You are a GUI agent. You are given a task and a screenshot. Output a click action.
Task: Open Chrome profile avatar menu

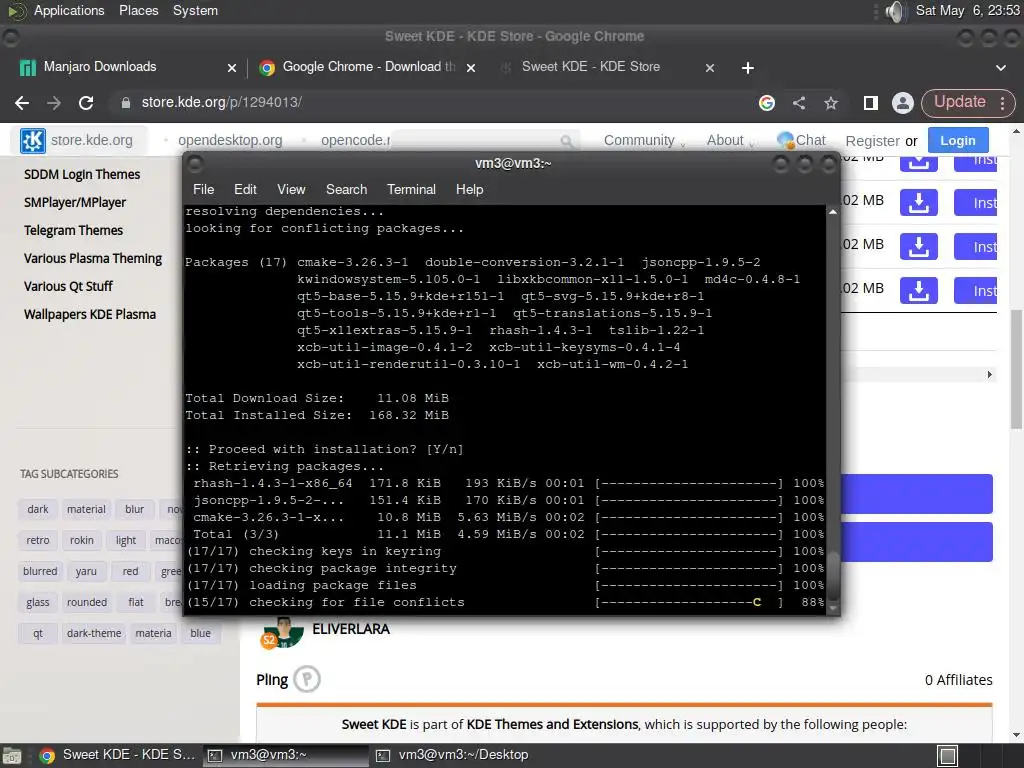[x=903, y=103]
